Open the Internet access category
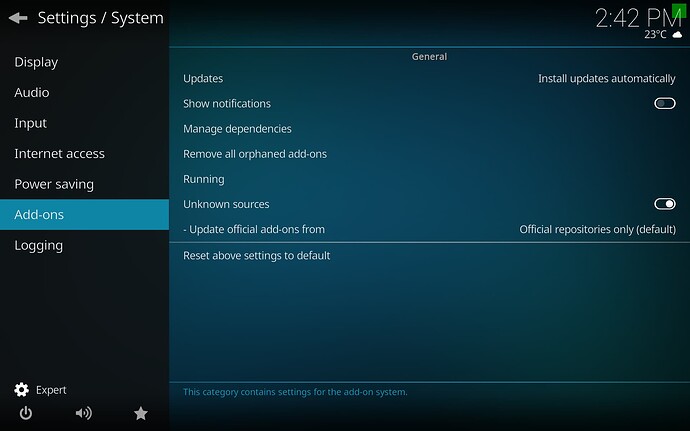Image resolution: width=690 pixels, height=431 pixels. [84, 154]
